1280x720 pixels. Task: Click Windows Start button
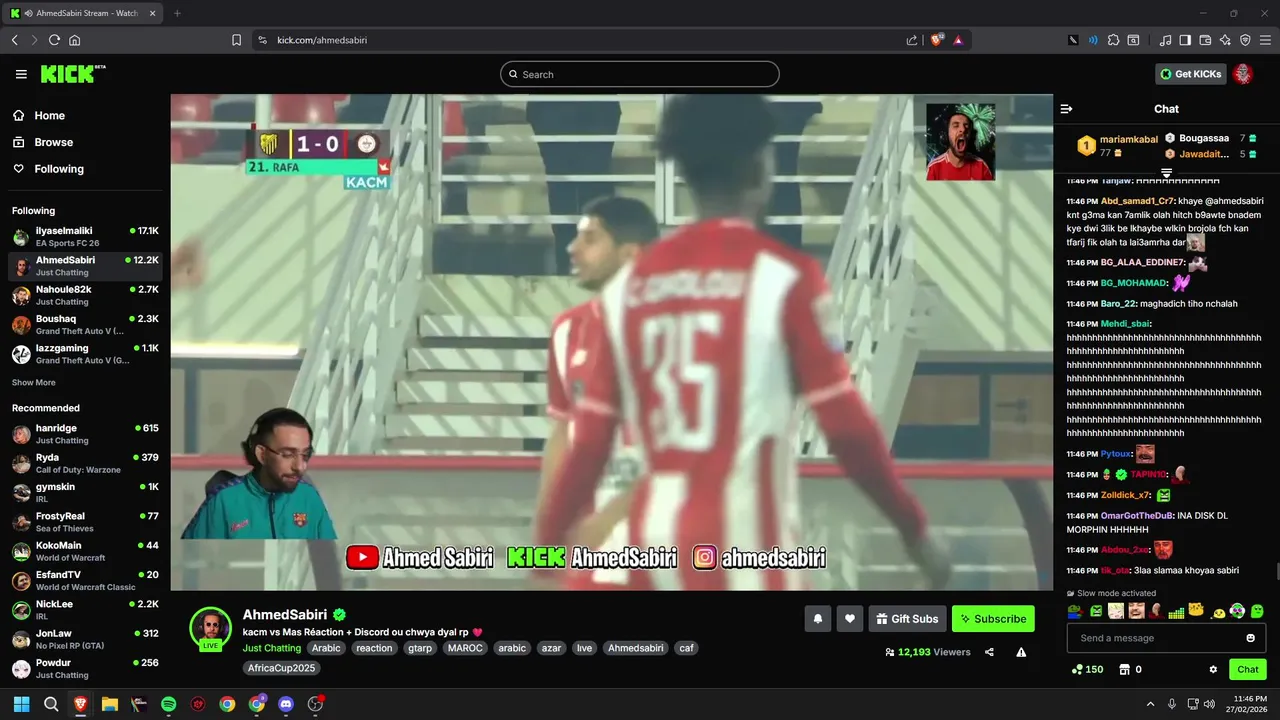[x=21, y=704]
